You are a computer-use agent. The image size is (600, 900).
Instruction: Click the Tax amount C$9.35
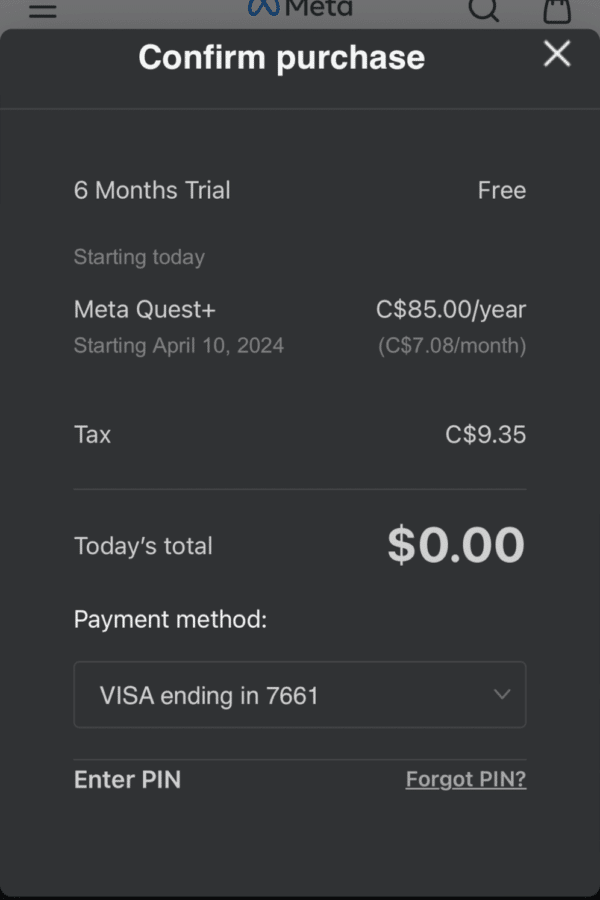point(485,435)
